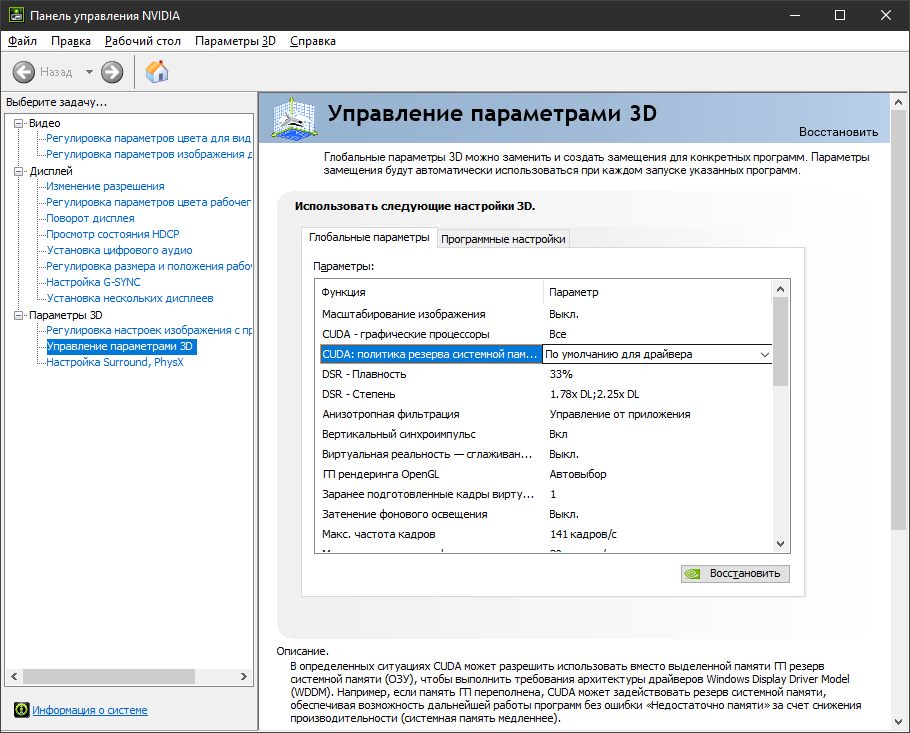The height and width of the screenshot is (733, 910).
Task: Click the NVIDIA logo title bar icon
Action: coord(16,15)
